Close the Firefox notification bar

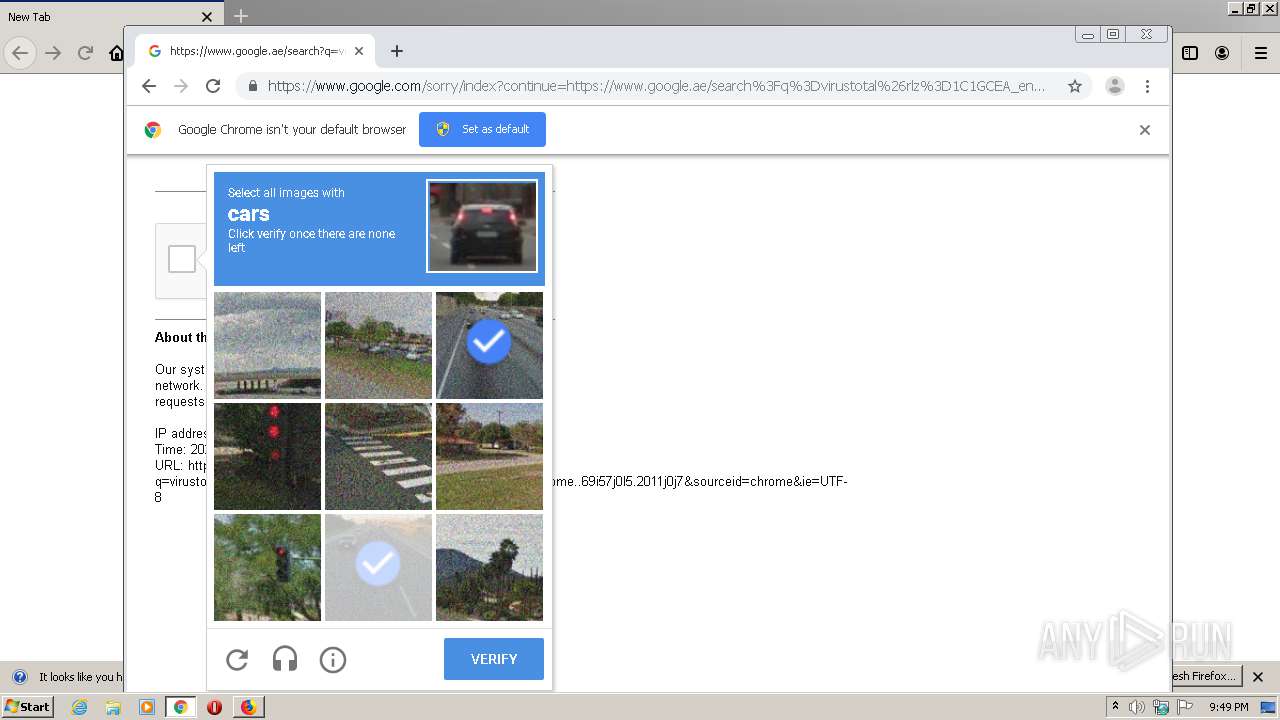[x=1258, y=677]
